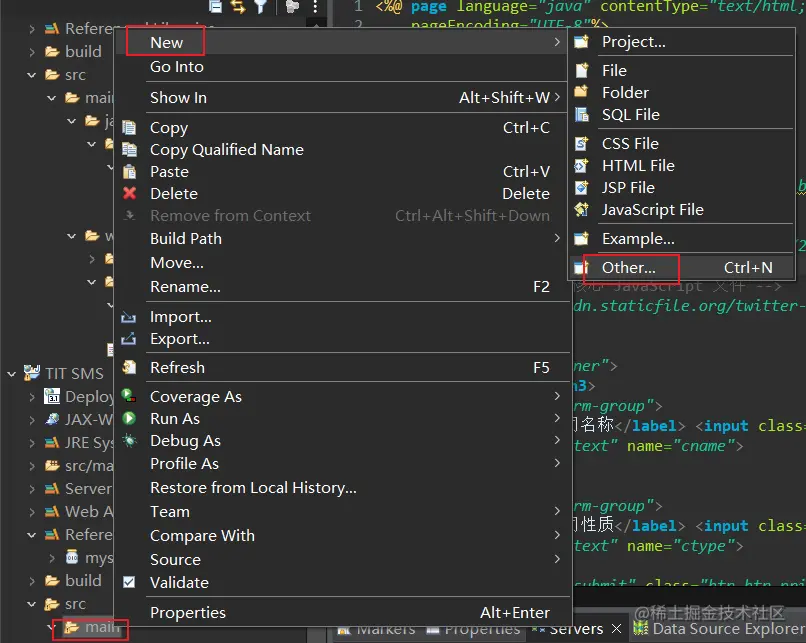Image resolution: width=806 pixels, height=643 pixels.
Task: Open the Profile As submenu
Action: point(342,464)
